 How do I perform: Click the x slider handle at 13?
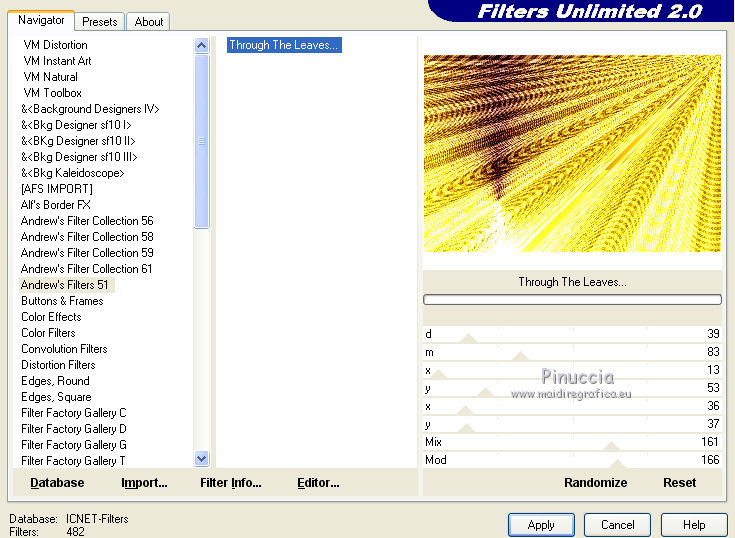(x=438, y=374)
